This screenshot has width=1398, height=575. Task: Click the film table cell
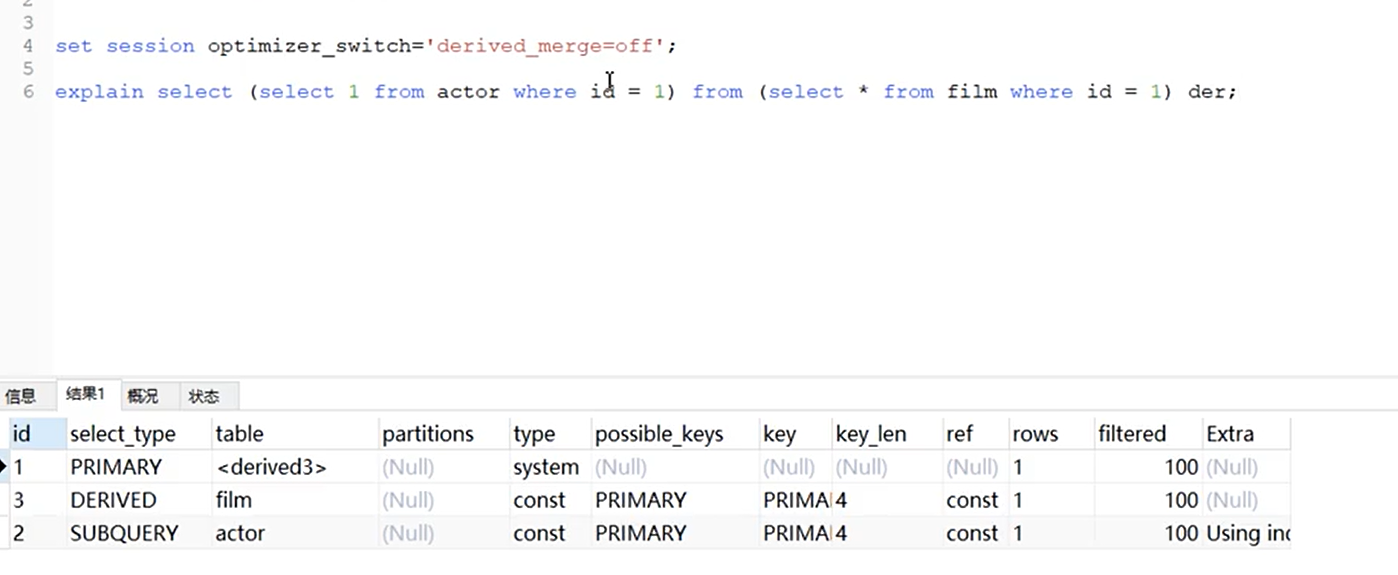coord(233,500)
